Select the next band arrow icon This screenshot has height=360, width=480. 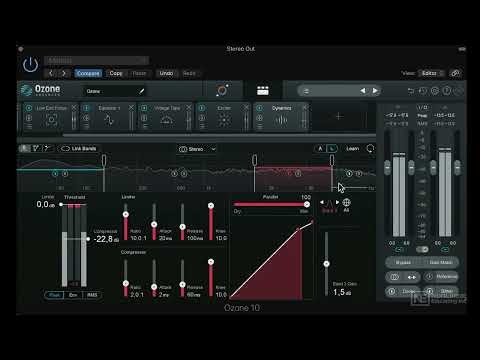point(337,202)
